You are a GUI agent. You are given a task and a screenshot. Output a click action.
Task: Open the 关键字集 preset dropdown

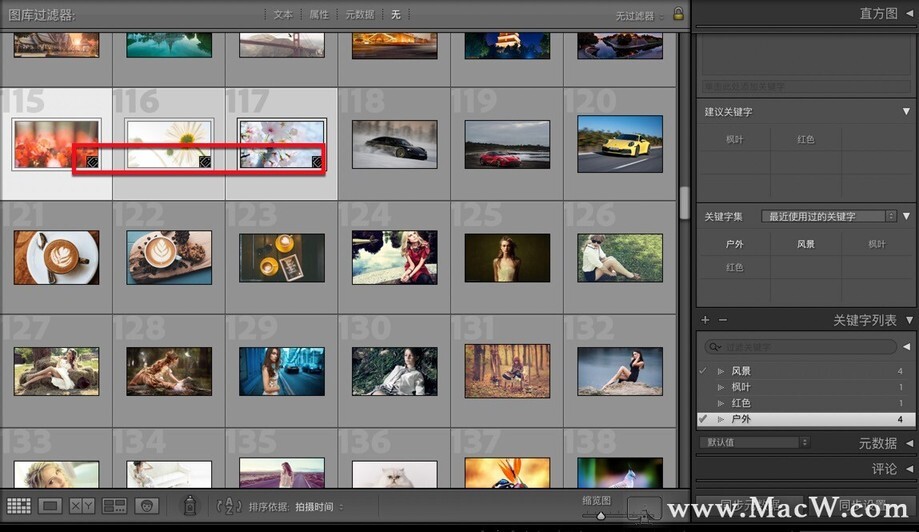[827, 216]
